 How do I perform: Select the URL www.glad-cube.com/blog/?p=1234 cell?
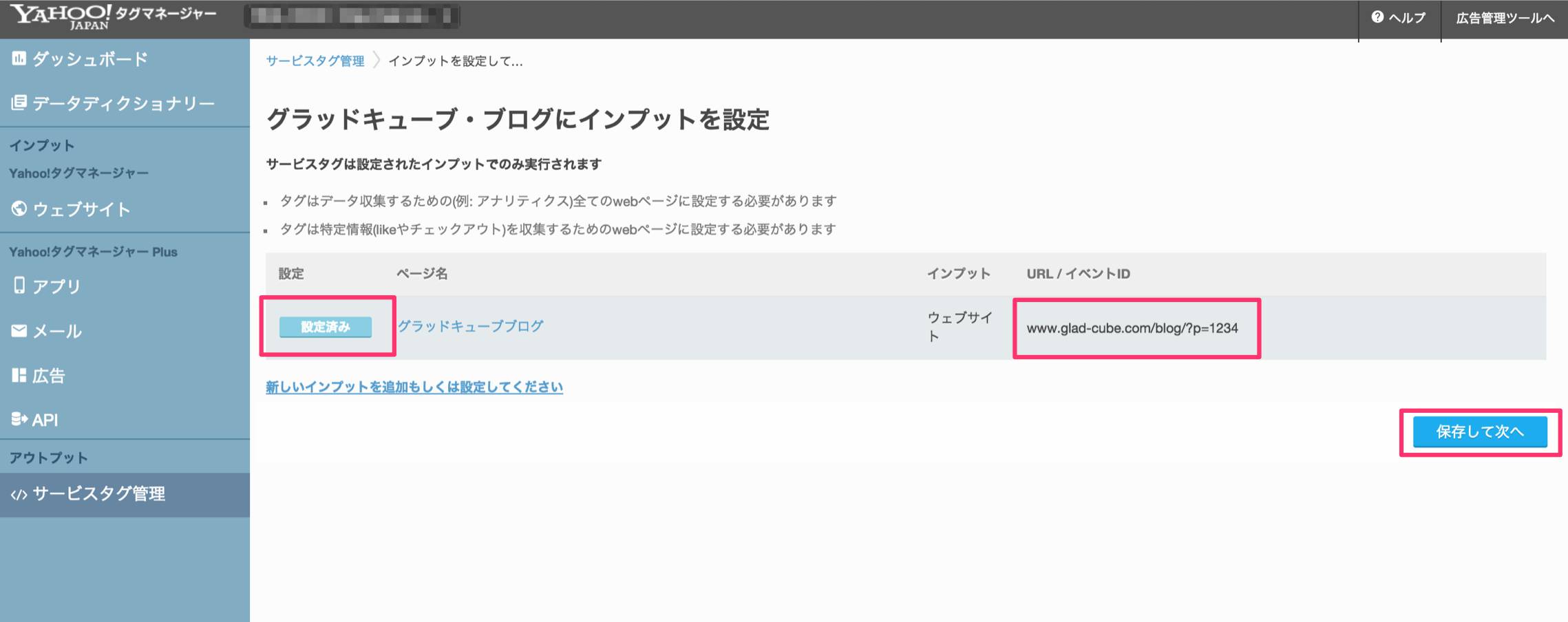tap(1132, 328)
